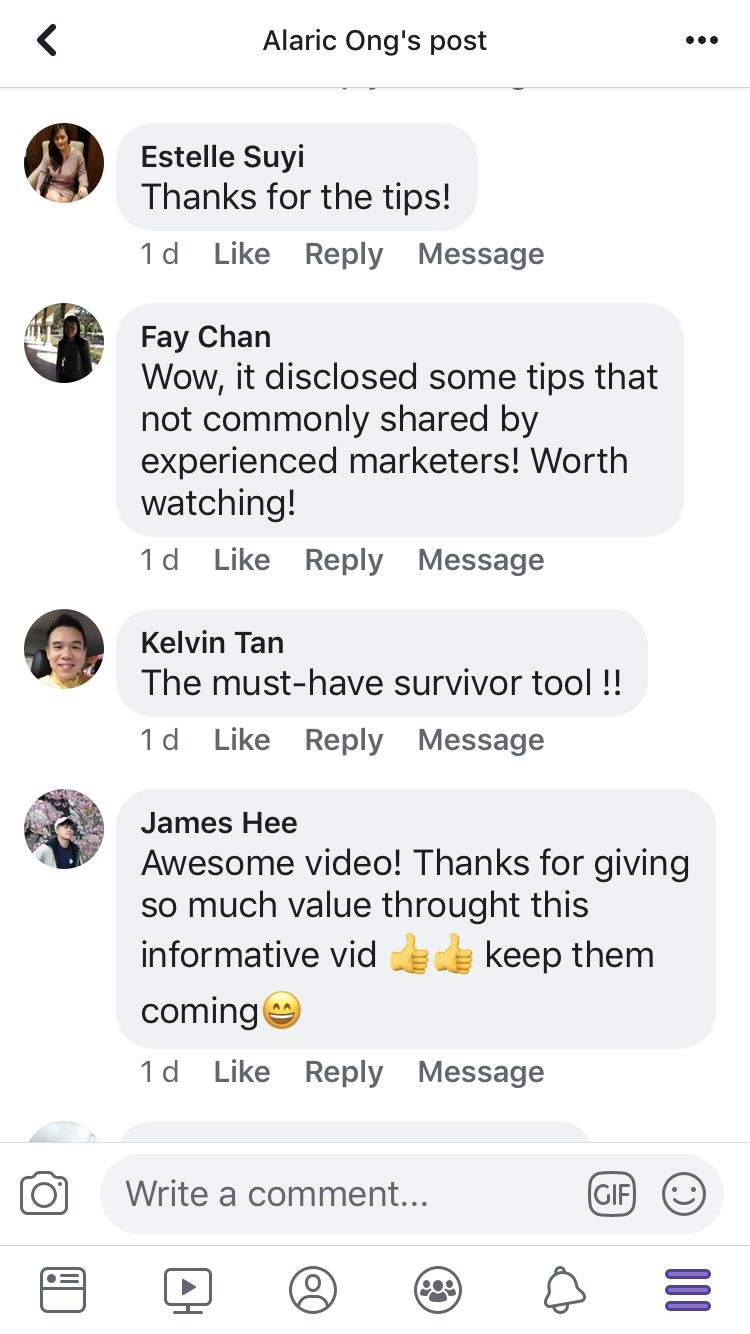Reply to Kelvin Tan's comment

(x=344, y=740)
